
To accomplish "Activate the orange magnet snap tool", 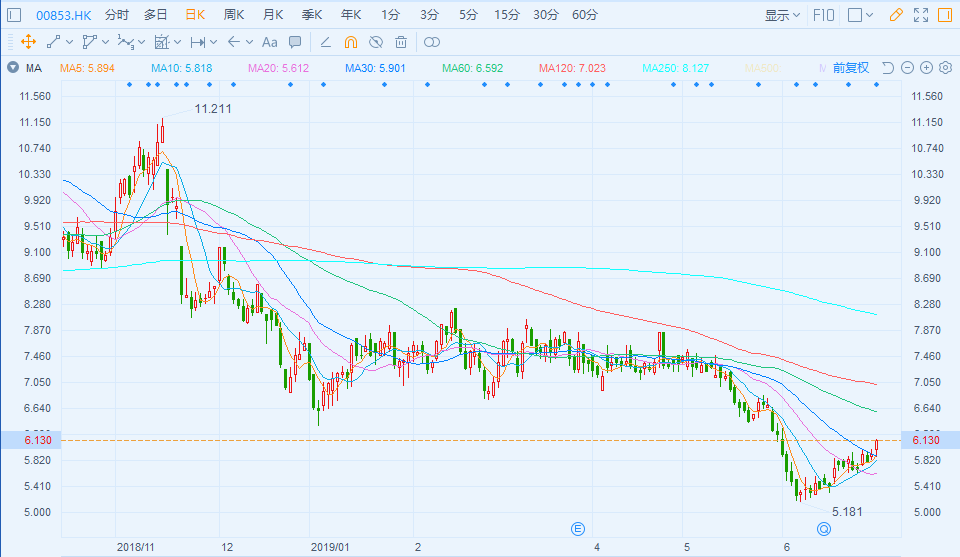I will pos(350,42).
